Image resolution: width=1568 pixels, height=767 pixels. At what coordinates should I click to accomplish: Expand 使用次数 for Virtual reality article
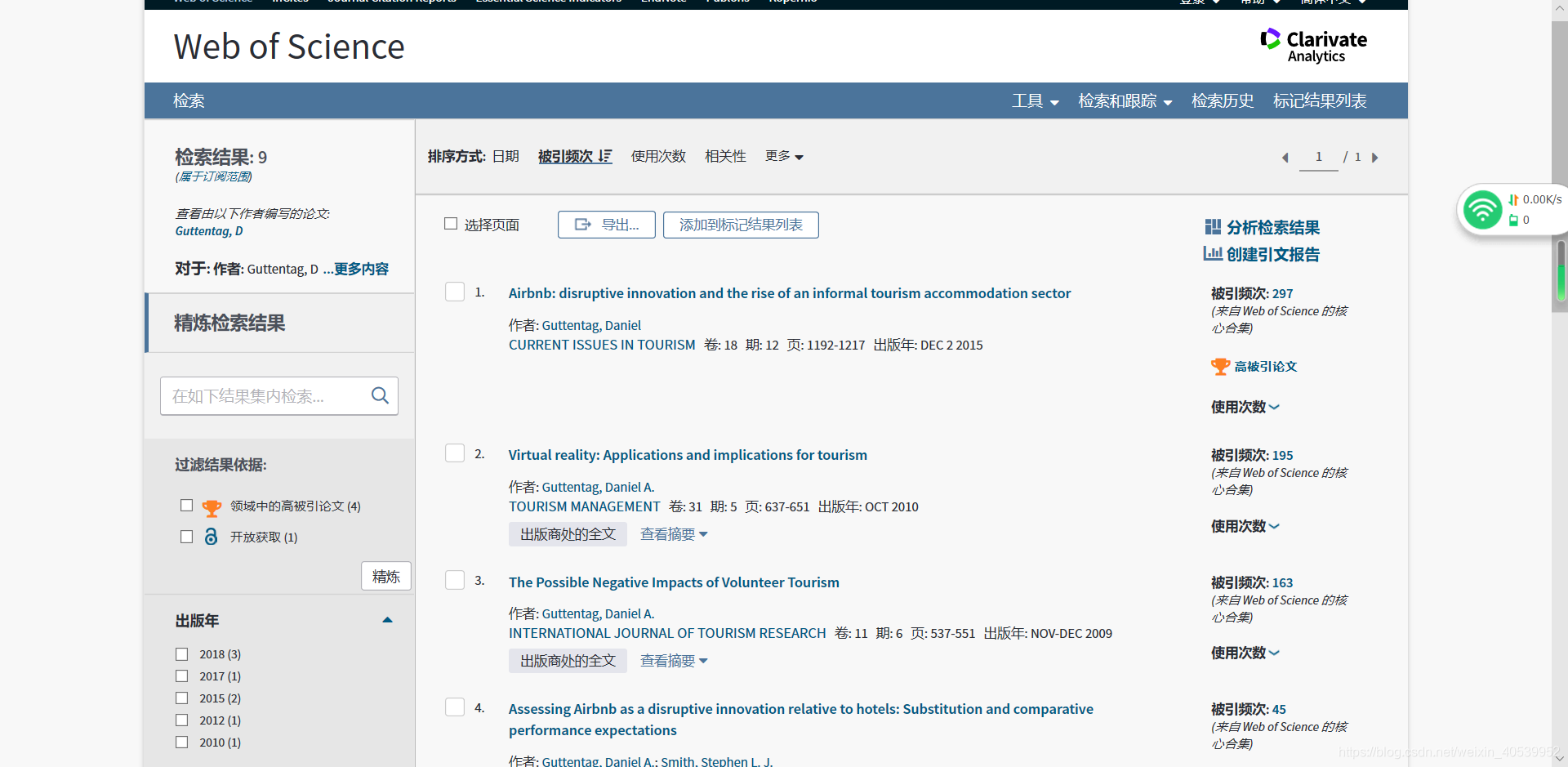(1245, 526)
